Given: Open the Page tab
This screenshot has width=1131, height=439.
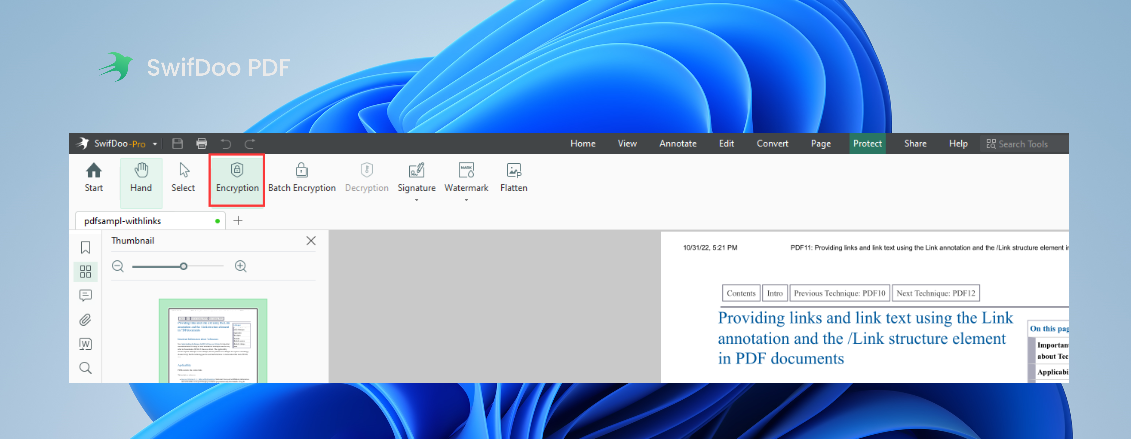Looking at the screenshot, I should pos(821,143).
